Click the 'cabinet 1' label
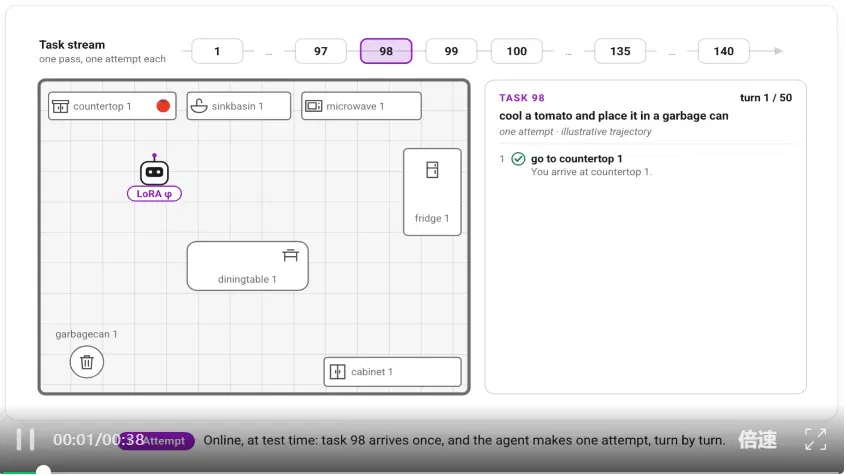 pos(372,372)
